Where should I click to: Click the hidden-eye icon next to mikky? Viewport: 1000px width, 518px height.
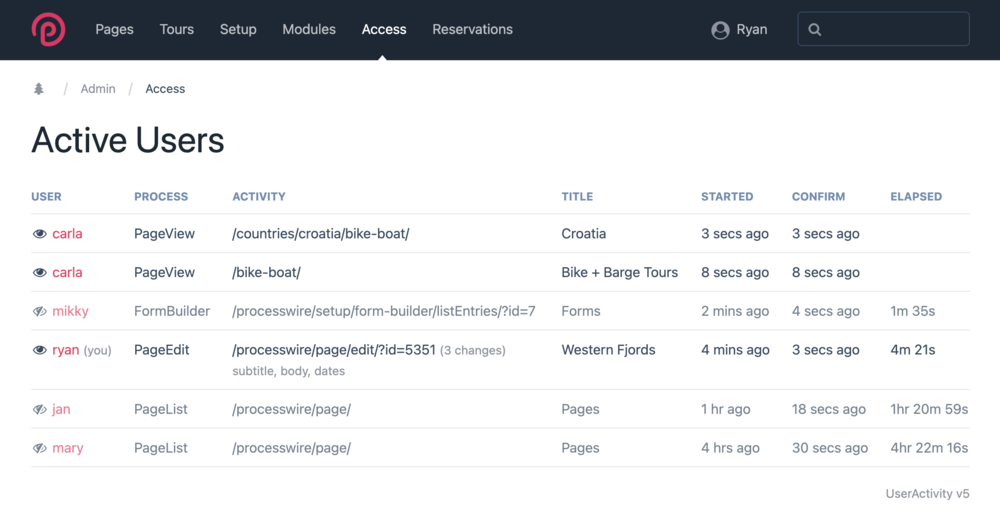click(40, 312)
